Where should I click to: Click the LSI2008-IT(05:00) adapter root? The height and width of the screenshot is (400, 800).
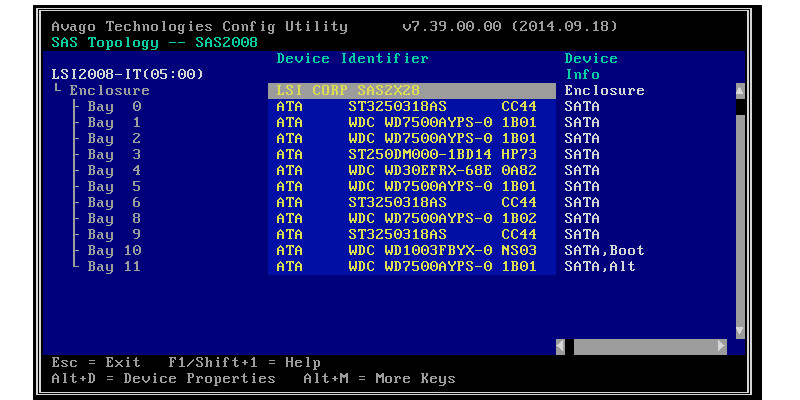128,74
